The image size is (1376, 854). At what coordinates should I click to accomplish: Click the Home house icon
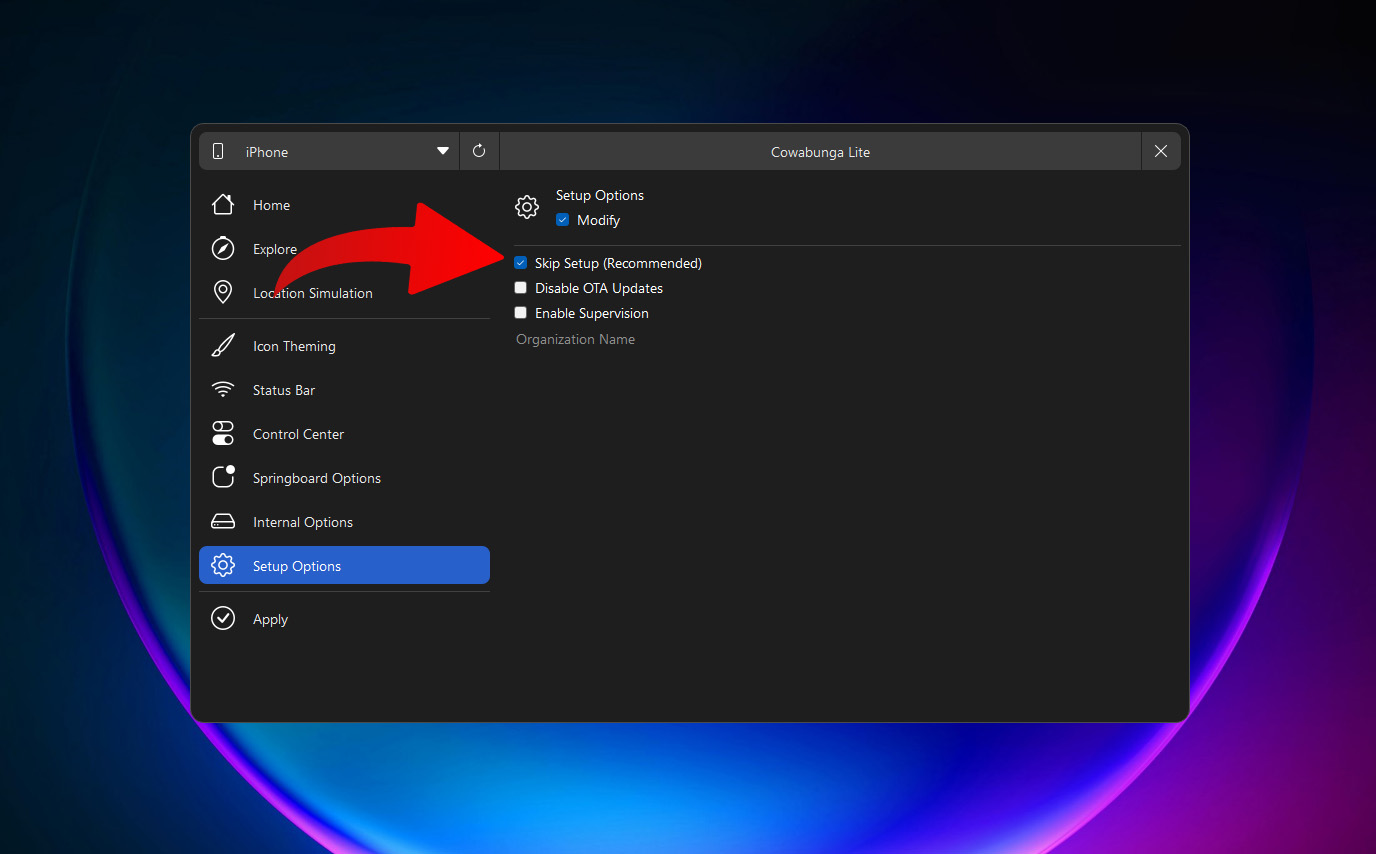pos(223,205)
